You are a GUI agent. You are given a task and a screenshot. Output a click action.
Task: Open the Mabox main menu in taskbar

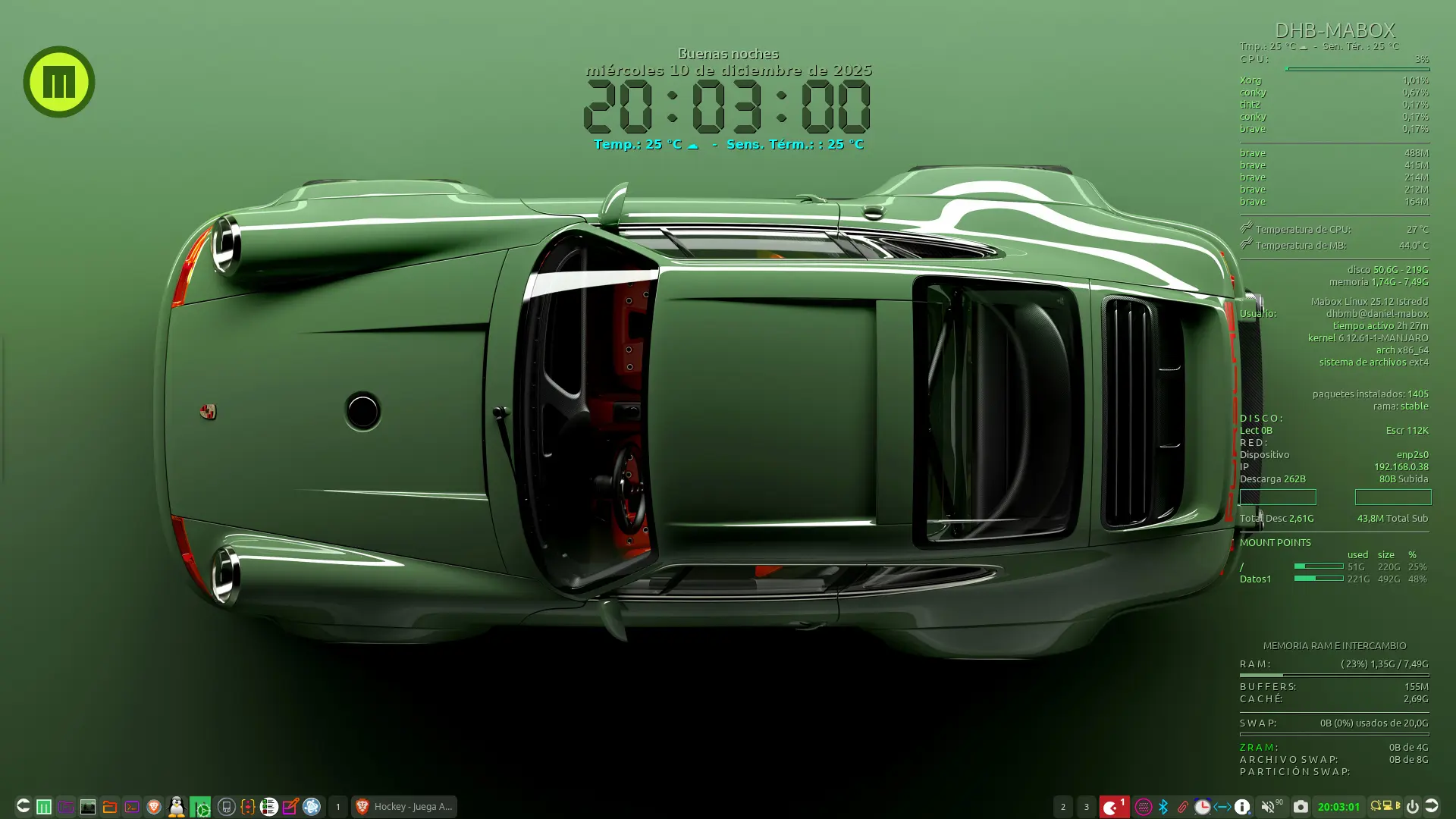pos(44,807)
